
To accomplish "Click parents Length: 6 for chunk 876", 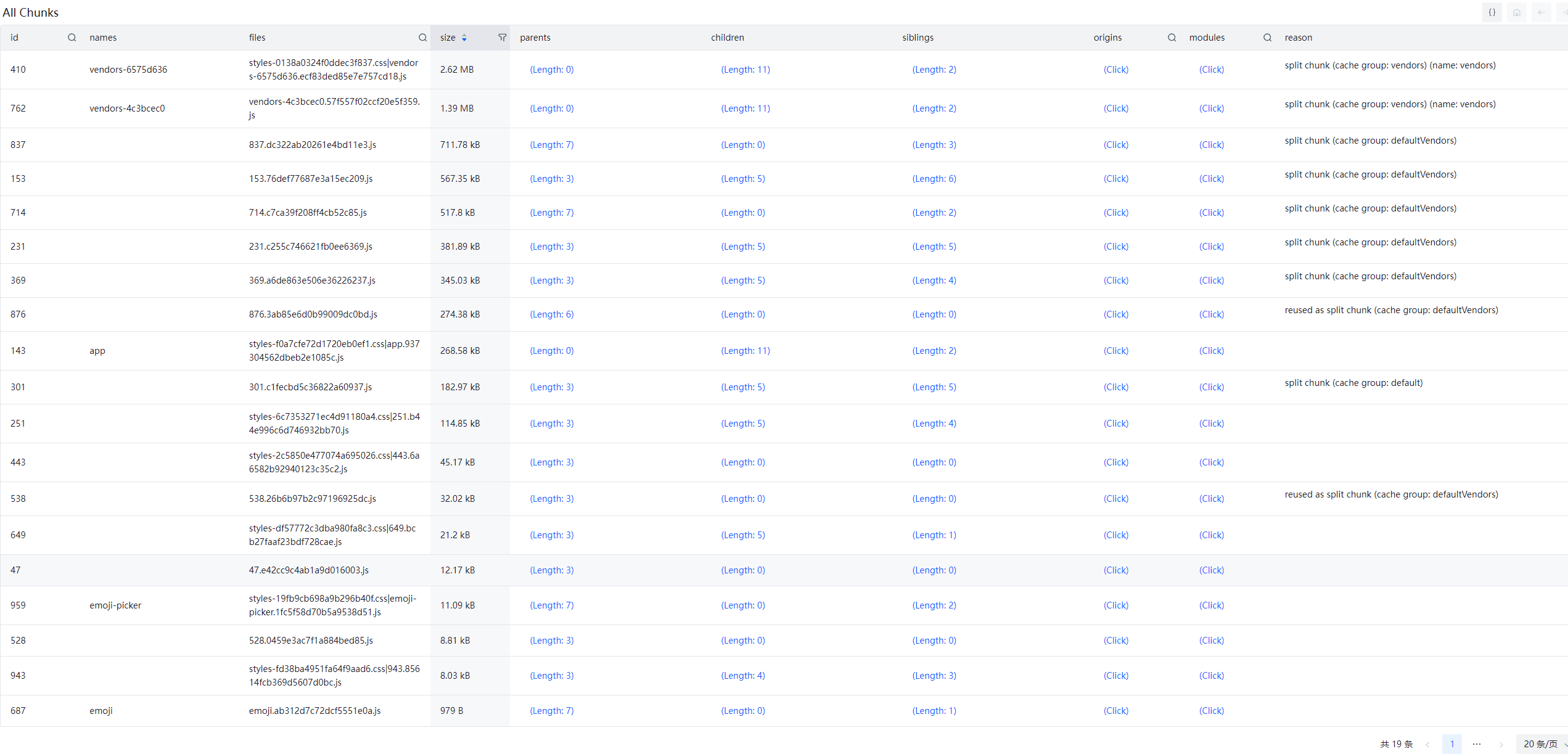I will point(551,314).
